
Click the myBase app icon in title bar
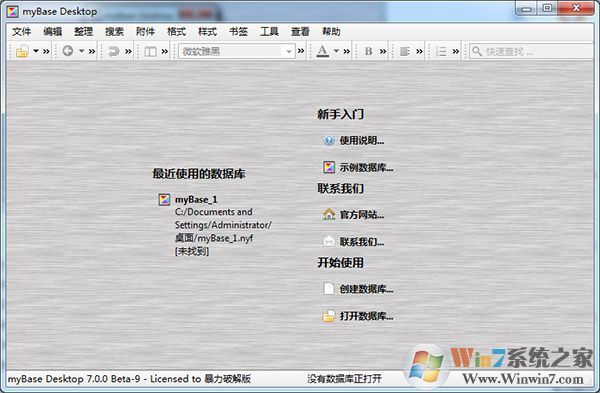tap(12, 11)
